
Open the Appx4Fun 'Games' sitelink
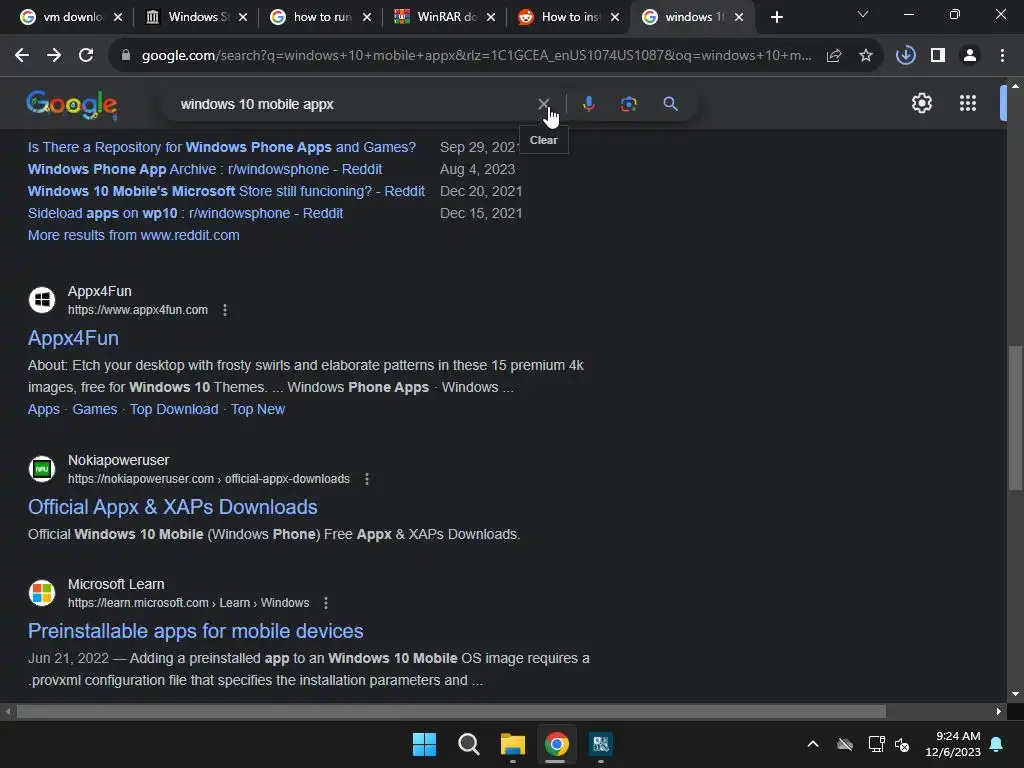95,409
